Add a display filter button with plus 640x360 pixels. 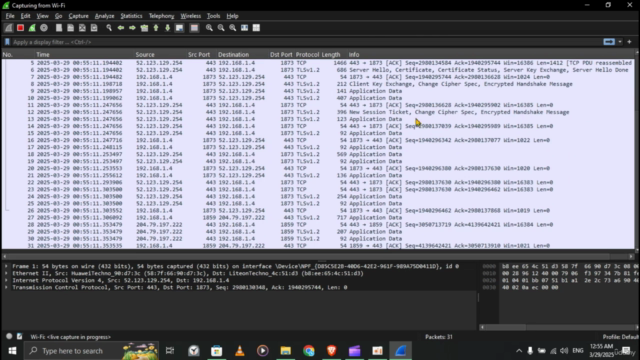[x=629, y=42]
